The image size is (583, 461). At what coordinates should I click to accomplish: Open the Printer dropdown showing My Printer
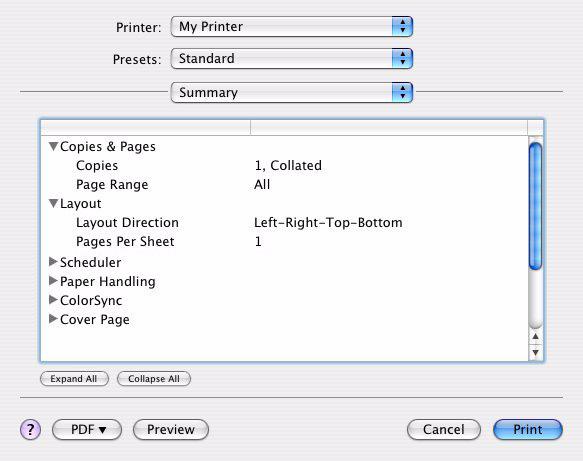coord(292,27)
